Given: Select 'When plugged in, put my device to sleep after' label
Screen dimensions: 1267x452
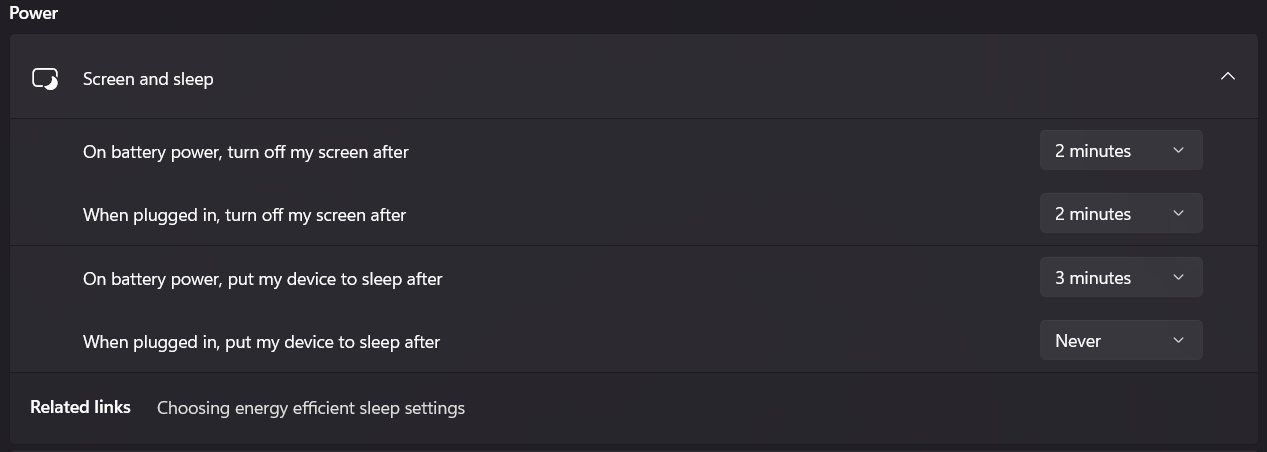Looking at the screenshot, I should [261, 342].
